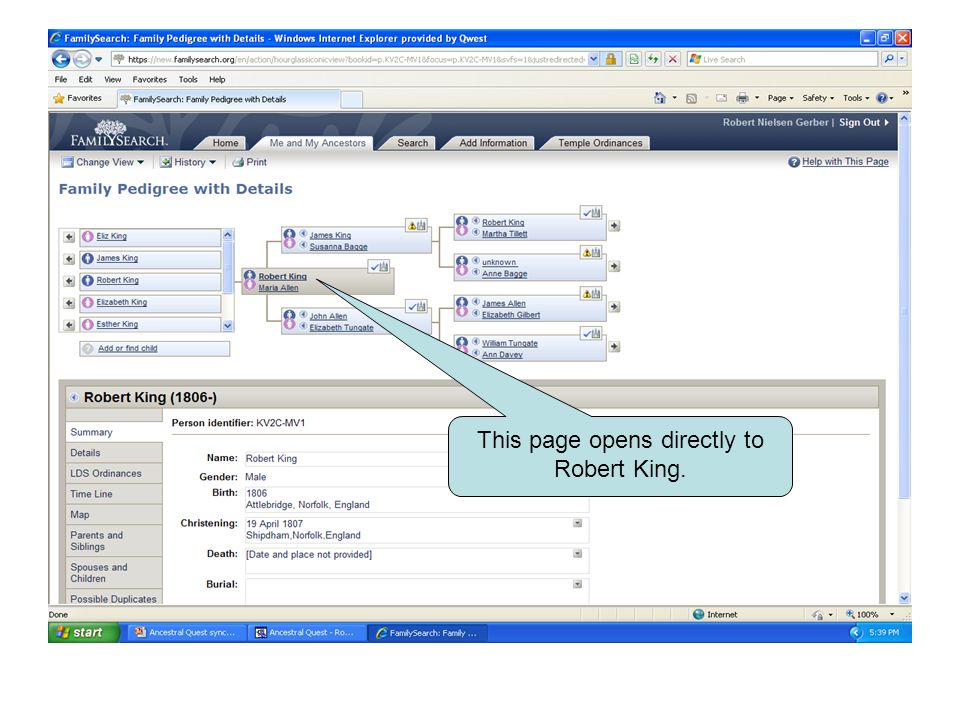960x720 pixels.
Task: Click the Back navigation arrow in Internet Explorer
Action: click(x=61, y=59)
